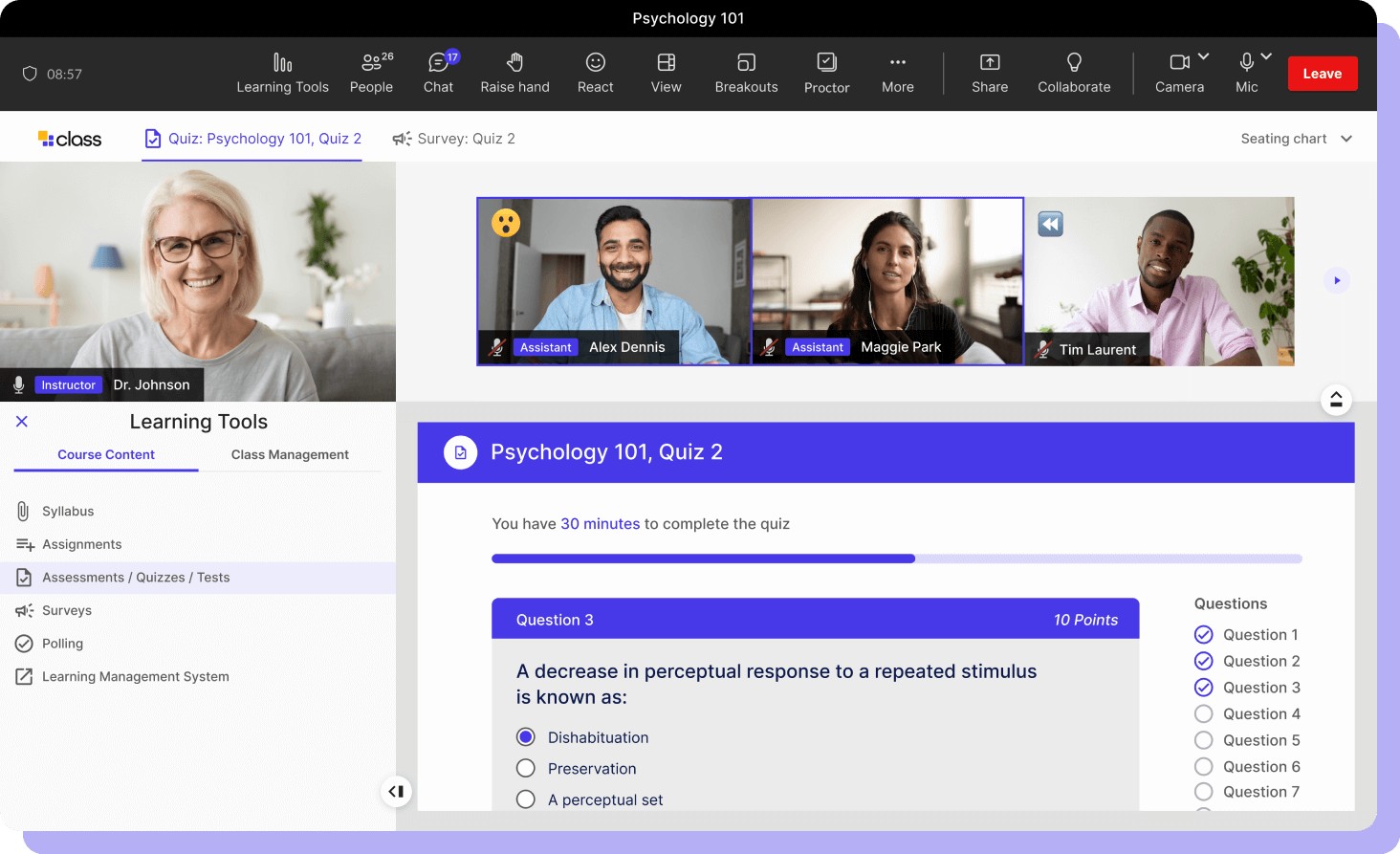
Task: Open Learning Tools from the toolbar
Action: 282,74
